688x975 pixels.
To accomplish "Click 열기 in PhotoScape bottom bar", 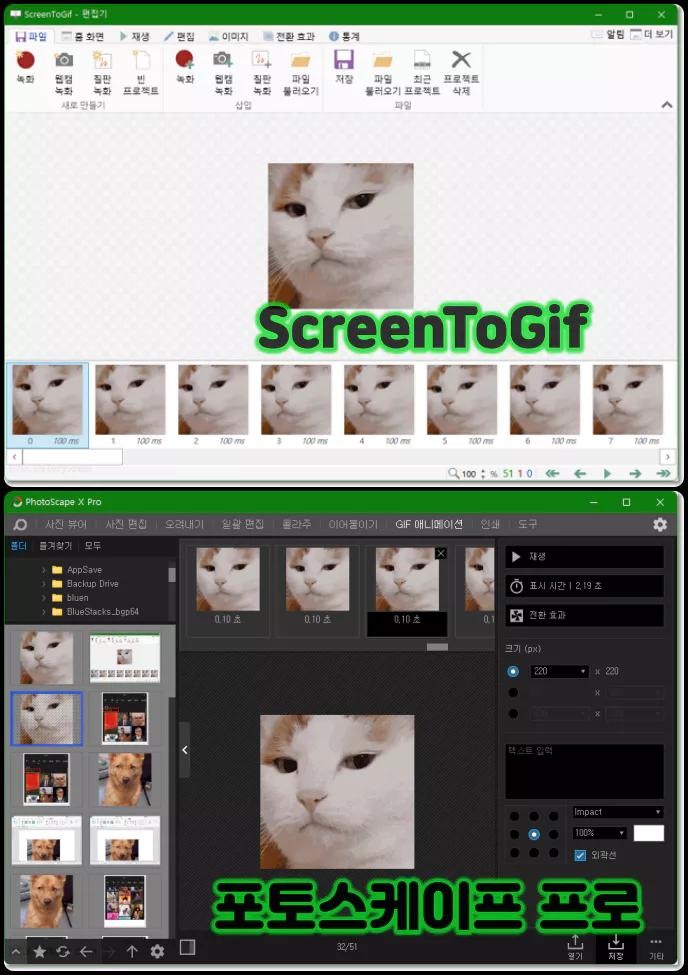I will click(x=575, y=948).
